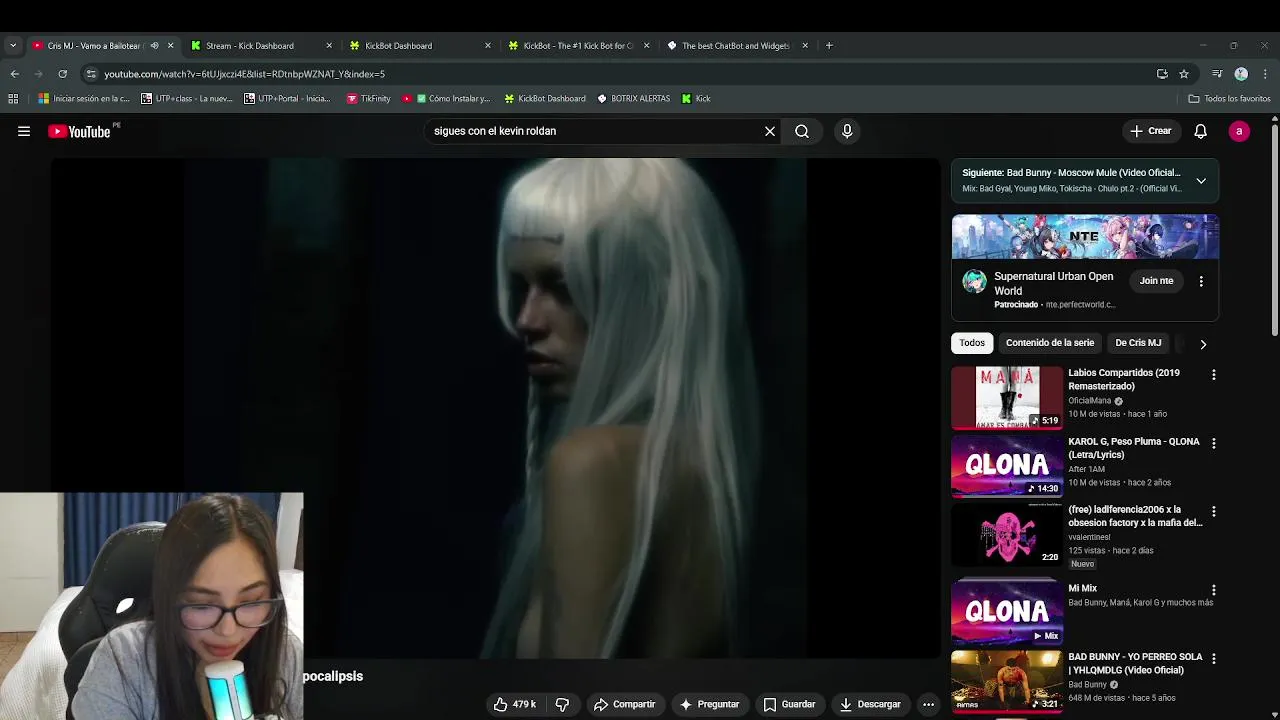Open the BOTRIX ALERTAS bookmark

[x=634, y=98]
